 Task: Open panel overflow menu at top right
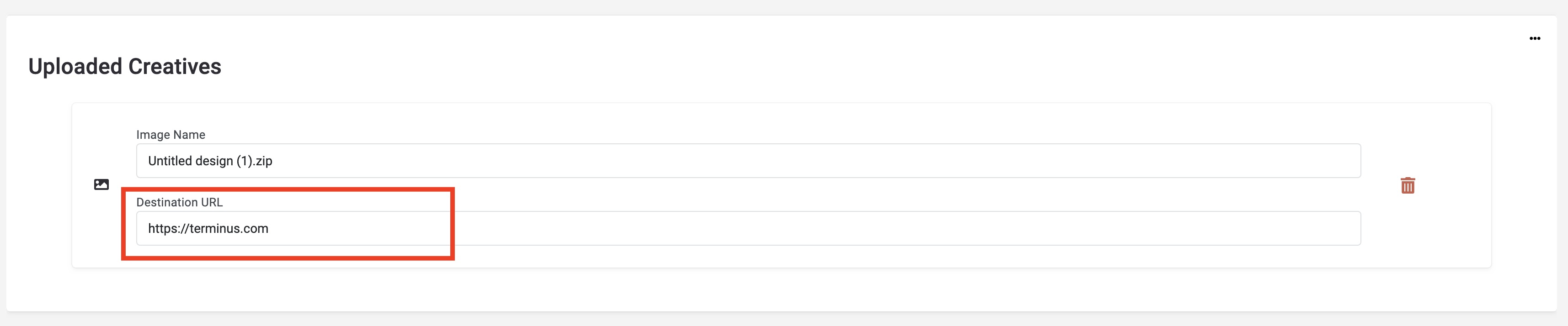pyautogui.click(x=1535, y=38)
